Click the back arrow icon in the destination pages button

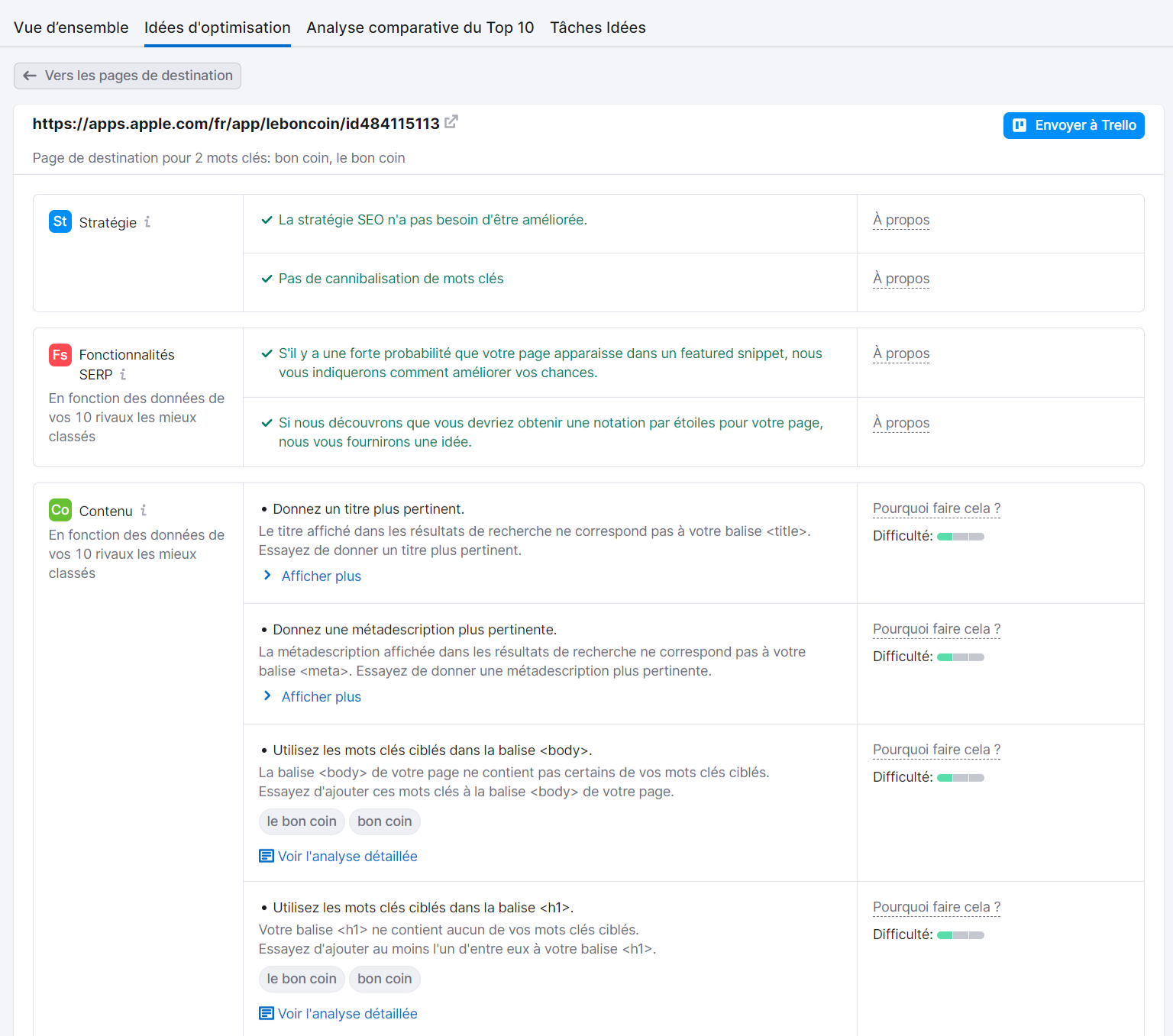30,76
